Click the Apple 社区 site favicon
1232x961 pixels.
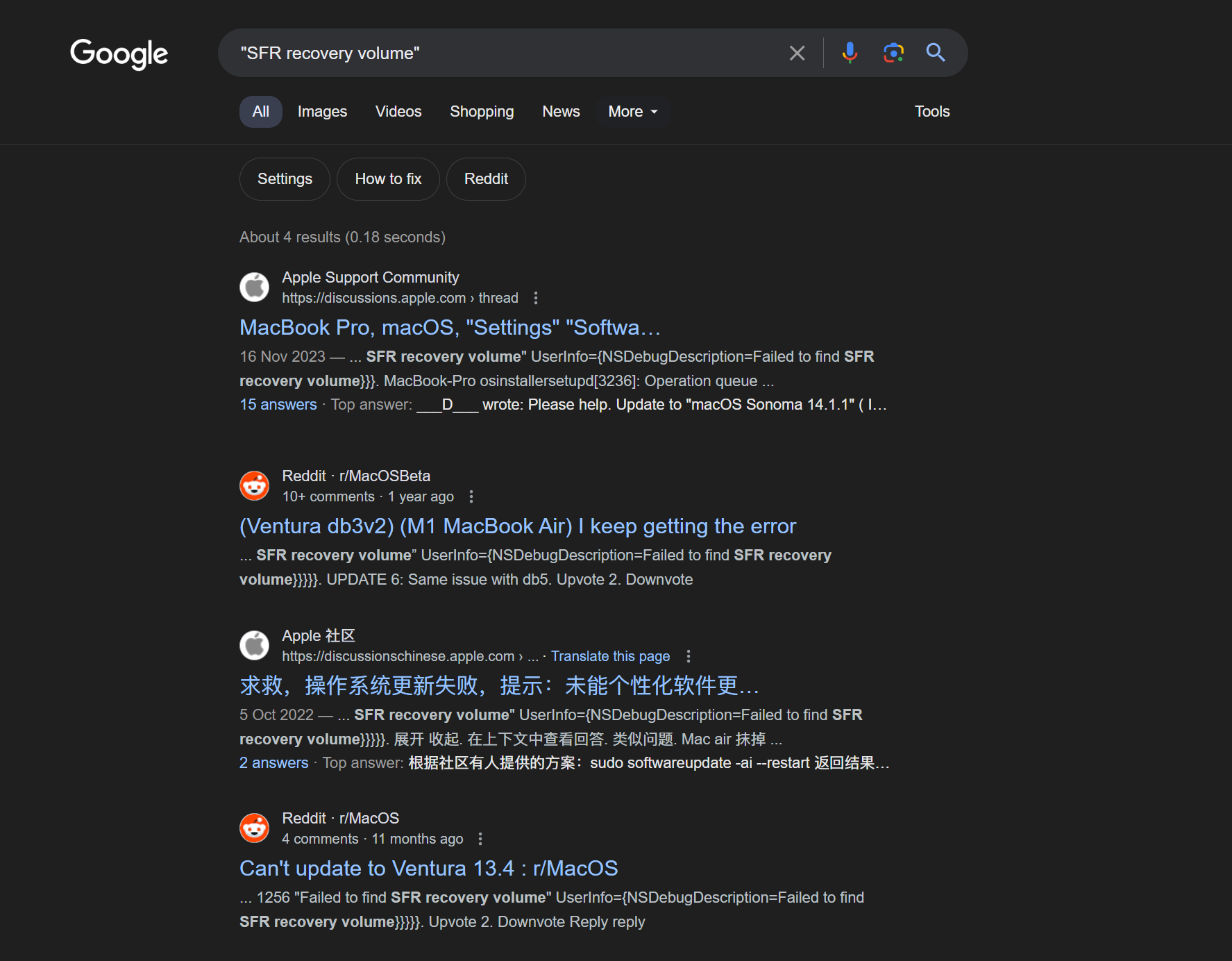pos(254,645)
